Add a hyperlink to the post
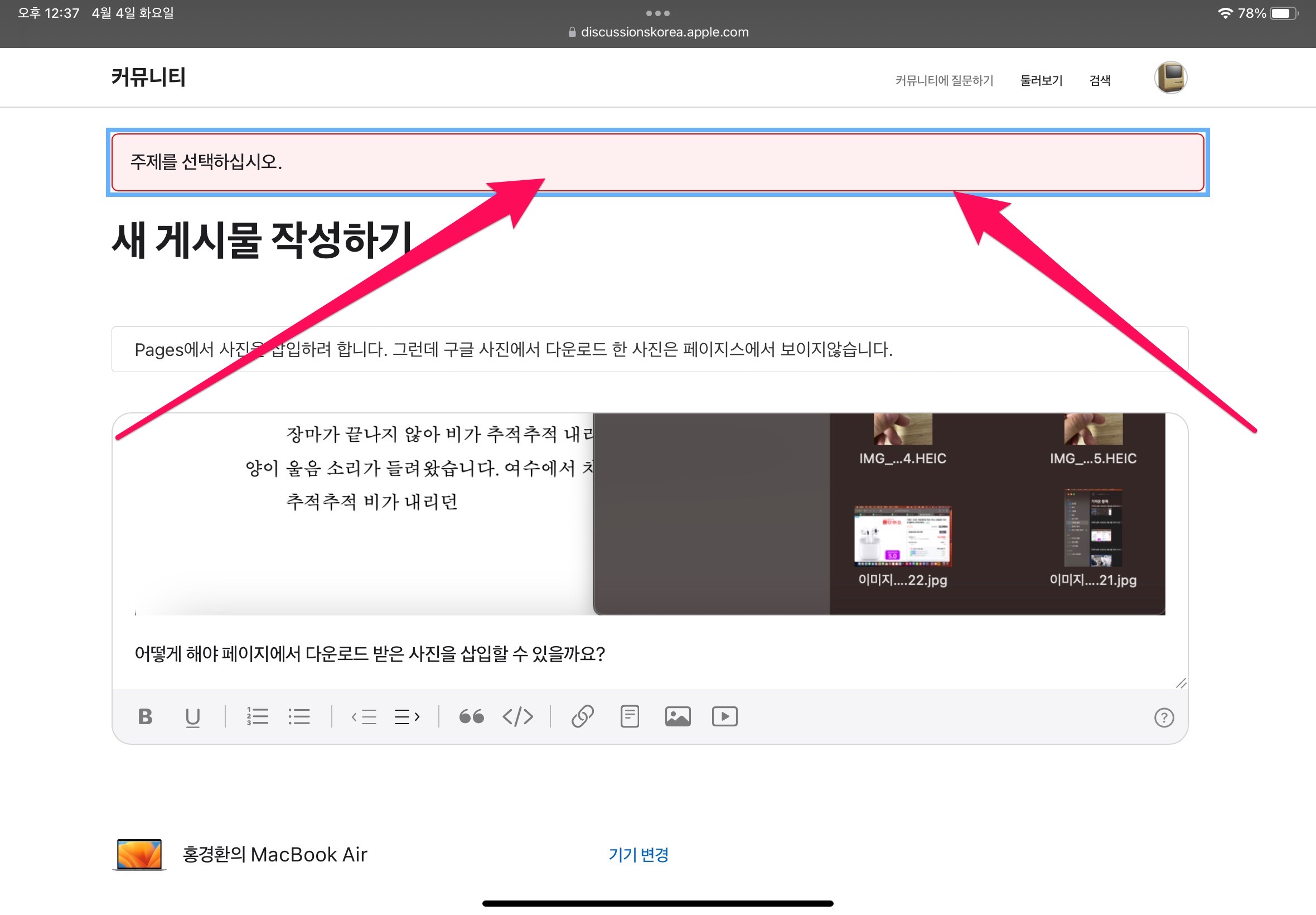Screen dimensions: 1316x915 coord(583,716)
